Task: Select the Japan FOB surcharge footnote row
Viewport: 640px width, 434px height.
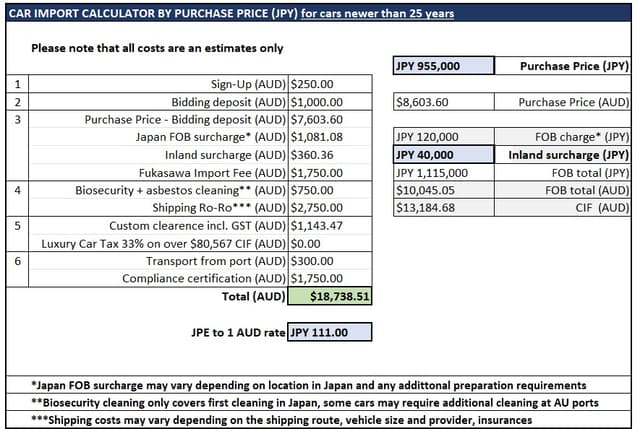Action: [318, 385]
